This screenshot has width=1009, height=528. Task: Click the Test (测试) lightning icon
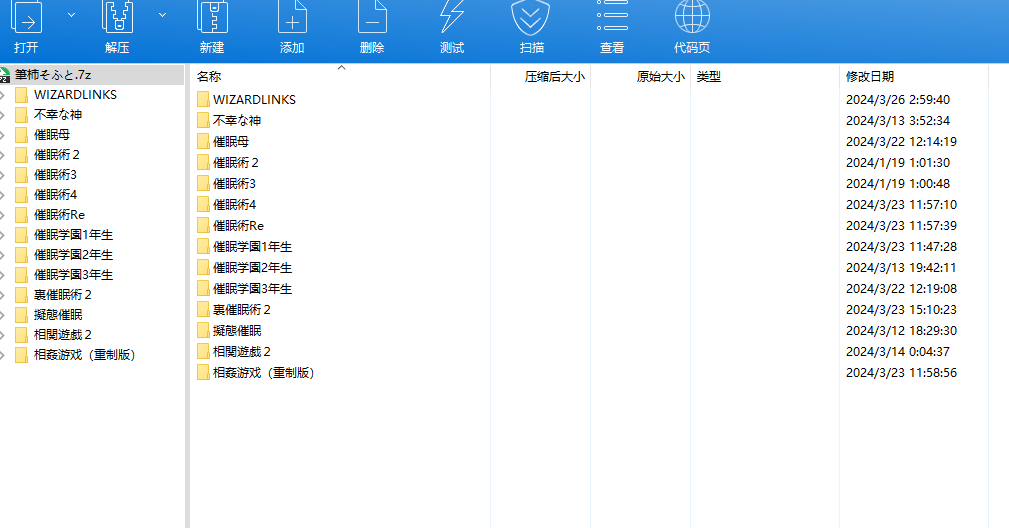452,18
